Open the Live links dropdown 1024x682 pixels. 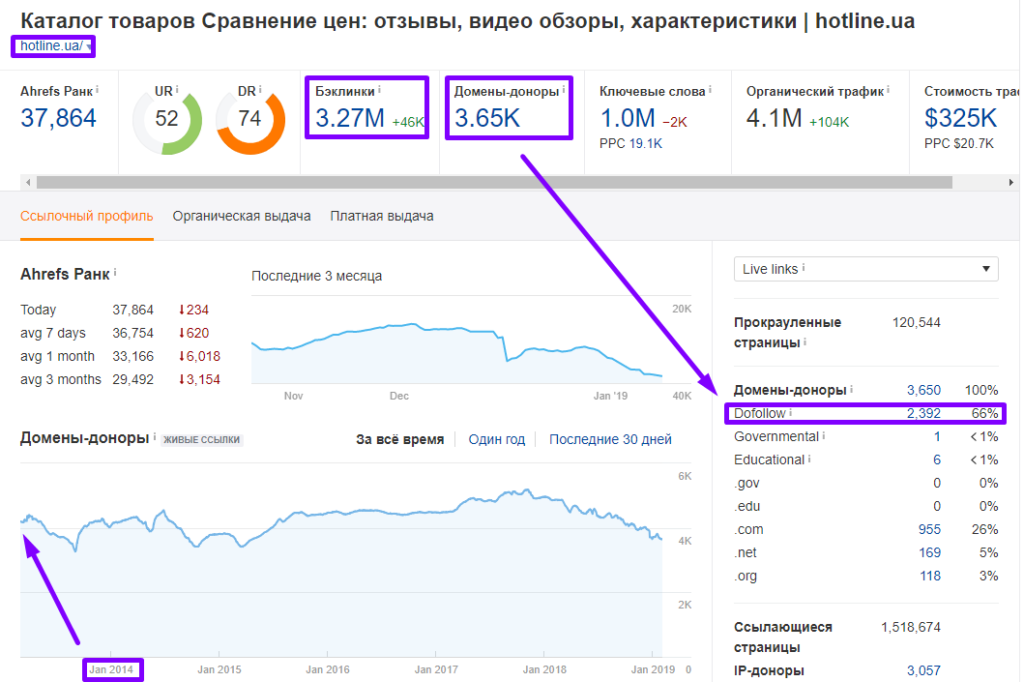865,269
